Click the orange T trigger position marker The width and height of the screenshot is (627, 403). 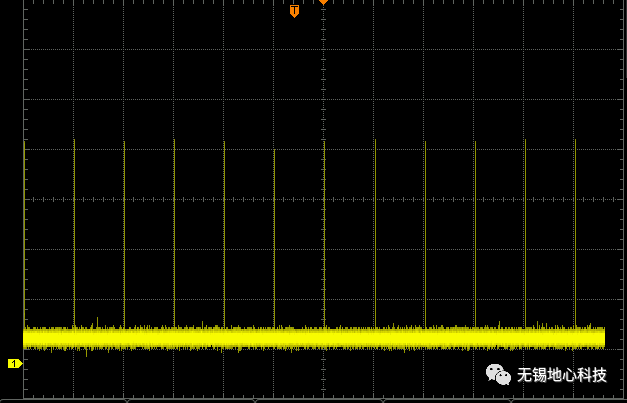coord(294,11)
